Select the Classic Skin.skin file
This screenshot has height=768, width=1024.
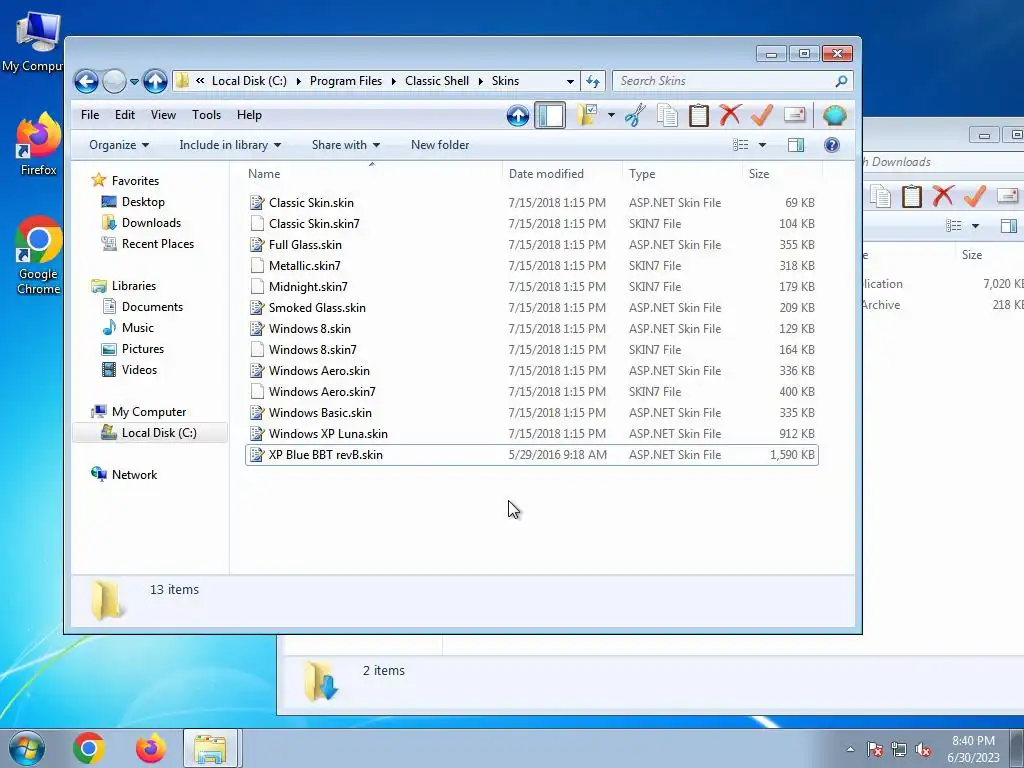[x=532, y=202]
